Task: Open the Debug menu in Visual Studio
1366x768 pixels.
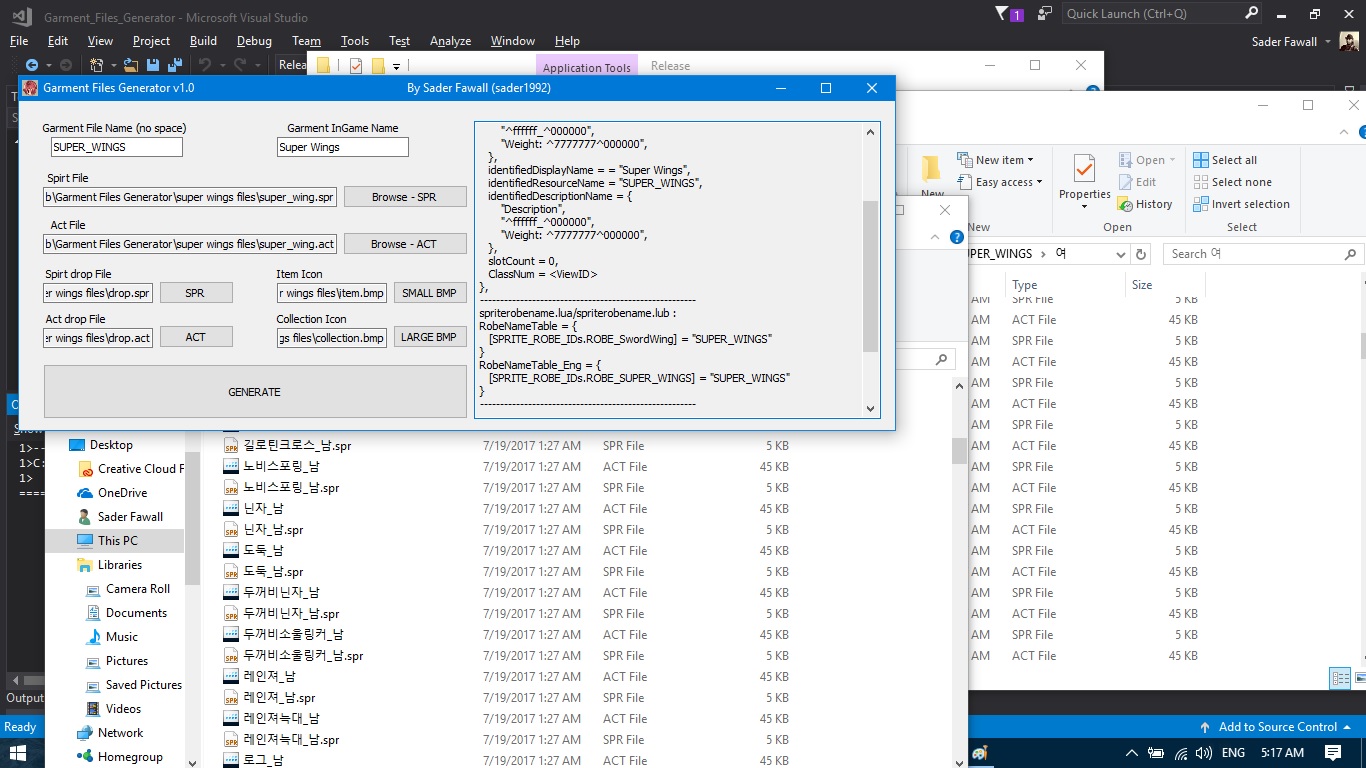Action: [254, 41]
